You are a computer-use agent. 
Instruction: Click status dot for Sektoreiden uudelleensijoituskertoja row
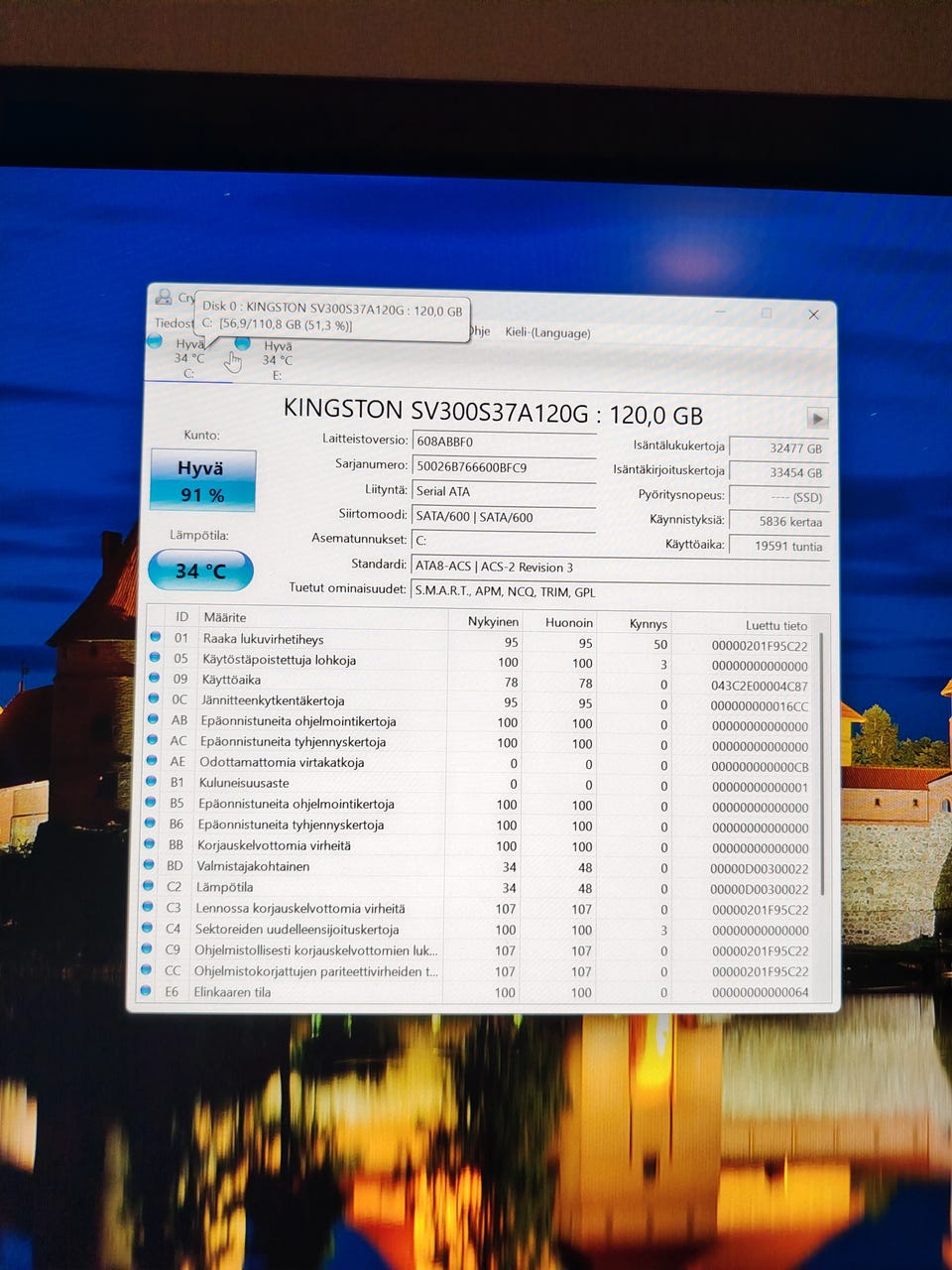pyautogui.click(x=148, y=928)
